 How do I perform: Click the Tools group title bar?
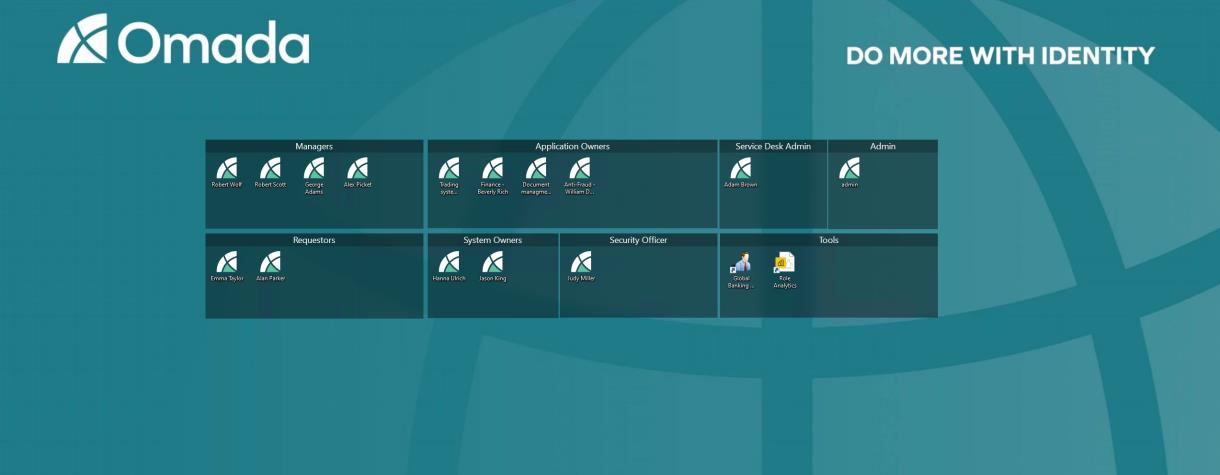pyautogui.click(x=829, y=240)
